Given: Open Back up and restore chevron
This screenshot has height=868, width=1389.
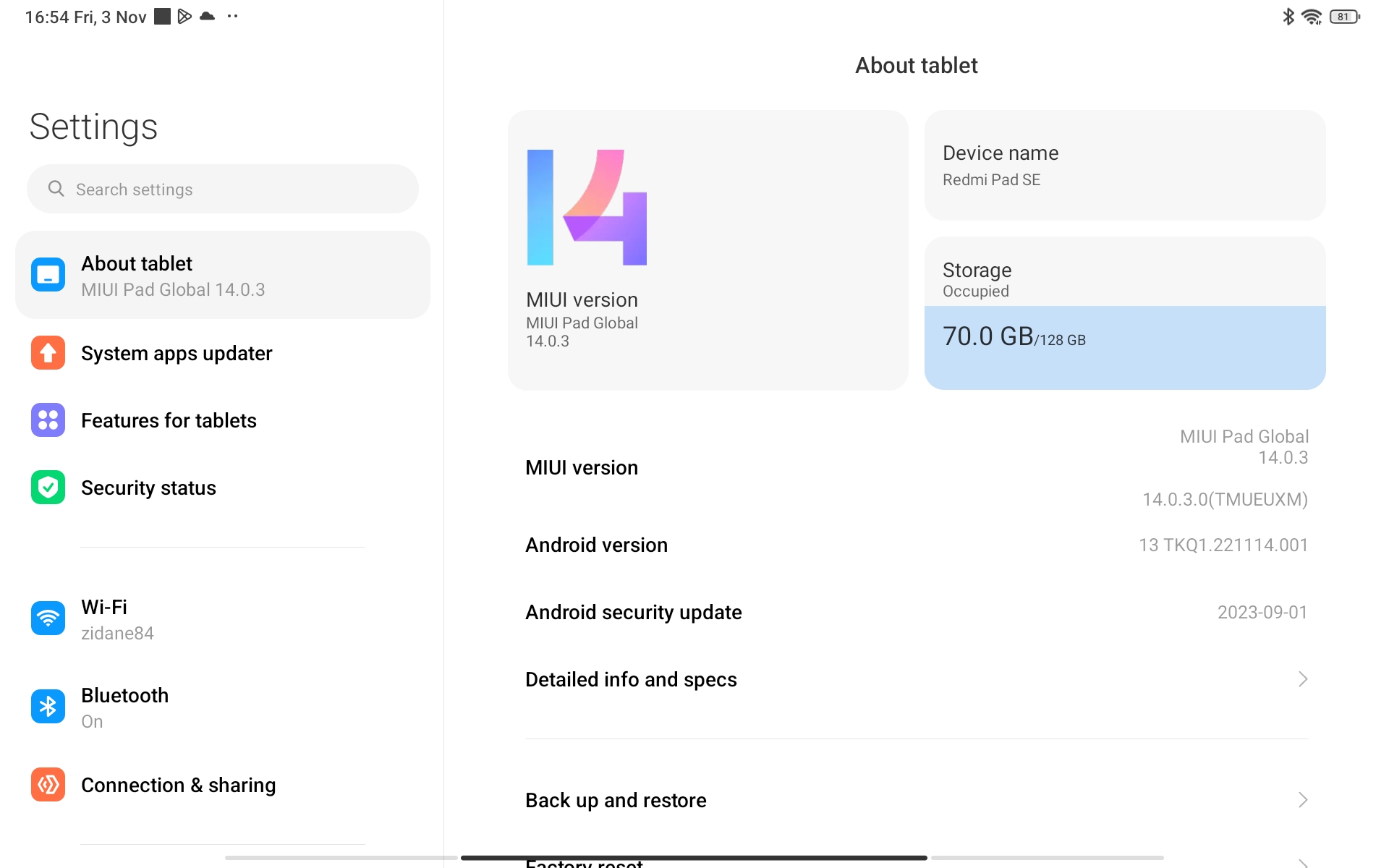Looking at the screenshot, I should 1302,800.
